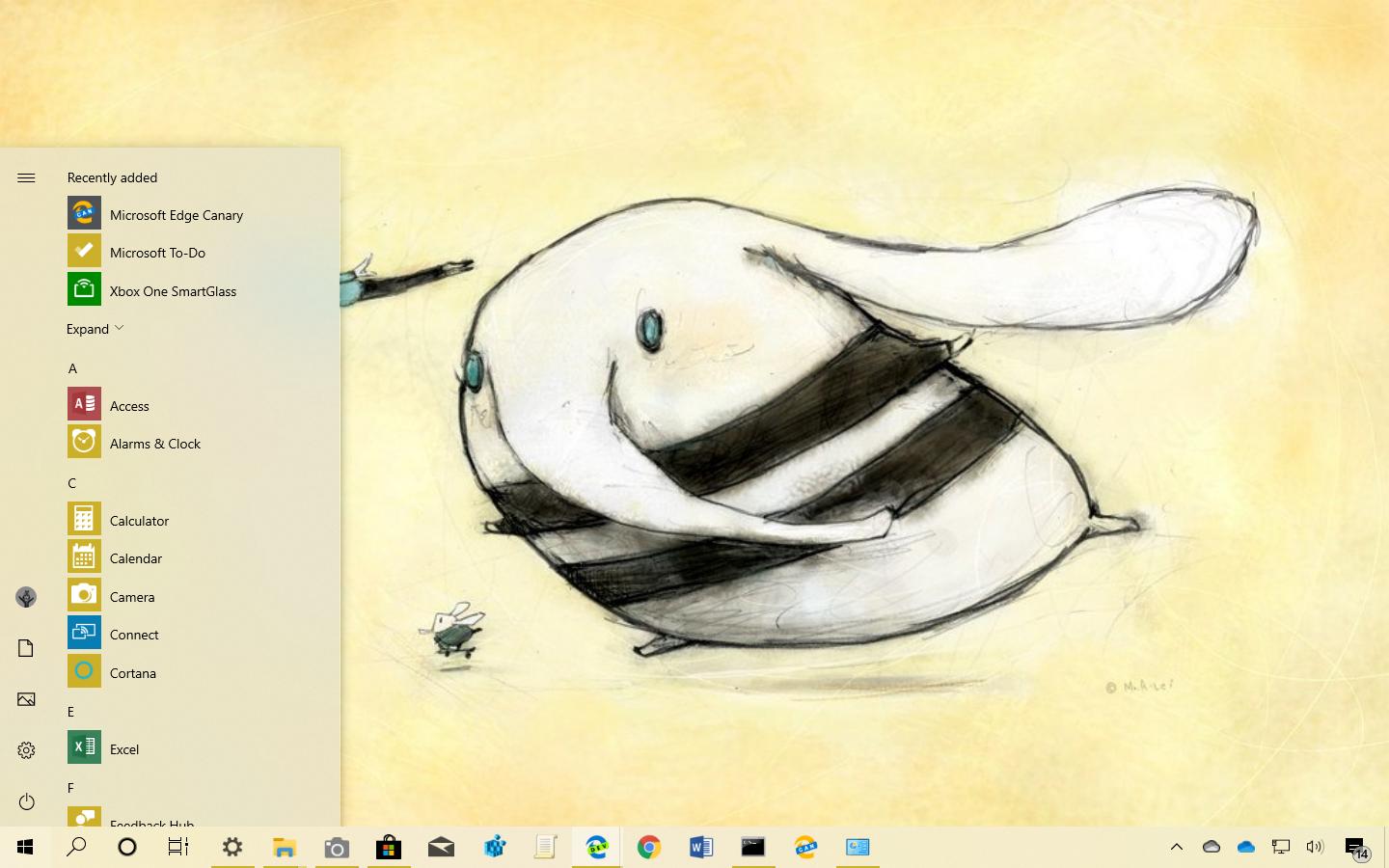Open Xbox One SmartGlass
This screenshot has width=1389, height=868.
tap(173, 290)
